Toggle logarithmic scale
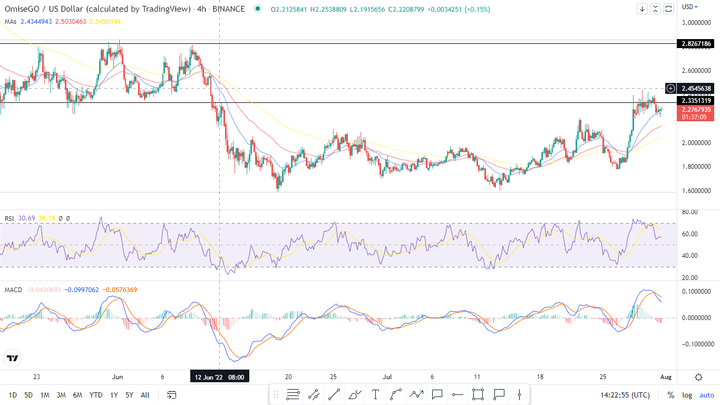 pyautogui.click(x=687, y=395)
